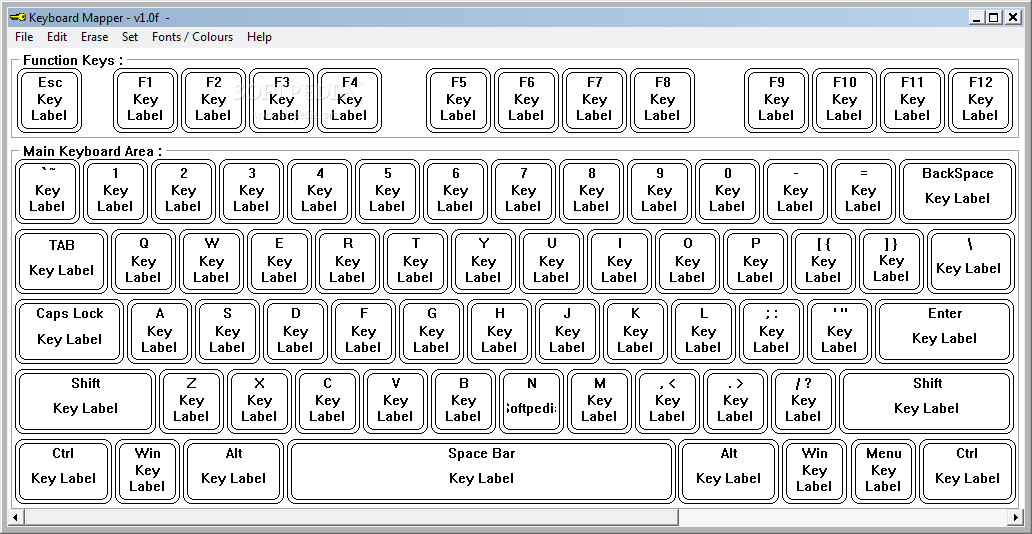Select the Q key button
The image size is (1032, 534).
pos(143,261)
